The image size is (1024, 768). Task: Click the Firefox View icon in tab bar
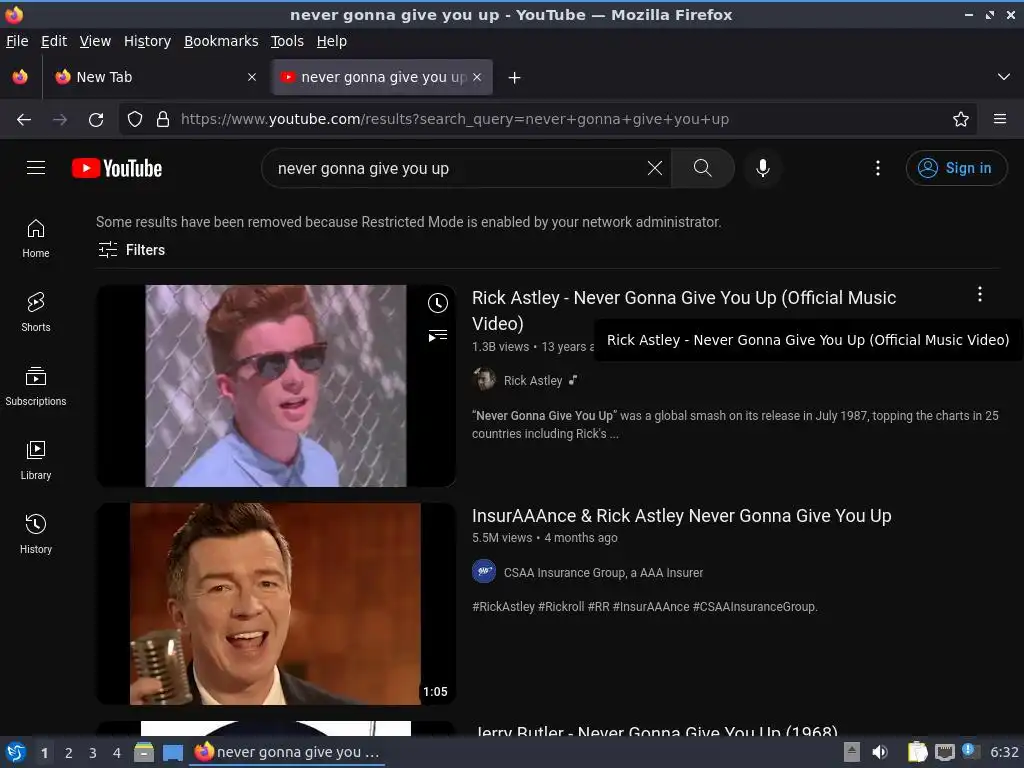point(20,77)
